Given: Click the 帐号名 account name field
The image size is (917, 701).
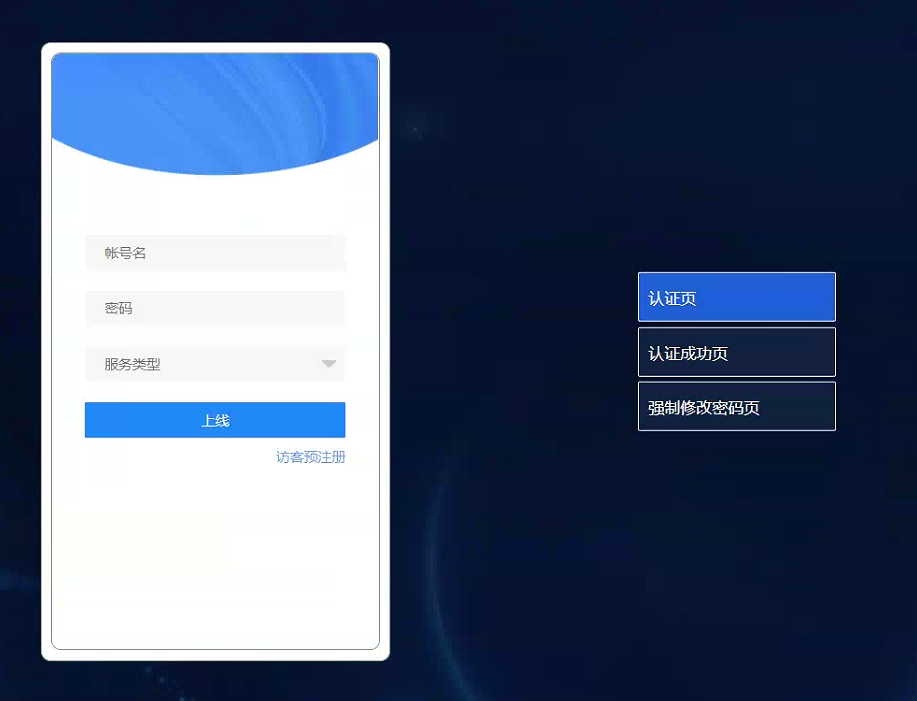Looking at the screenshot, I should pyautogui.click(x=216, y=253).
